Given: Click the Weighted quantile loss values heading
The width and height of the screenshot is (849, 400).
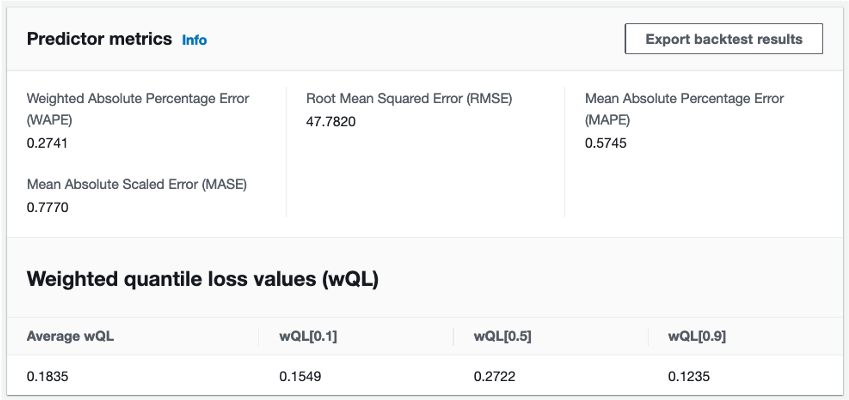Looking at the screenshot, I should (203, 279).
